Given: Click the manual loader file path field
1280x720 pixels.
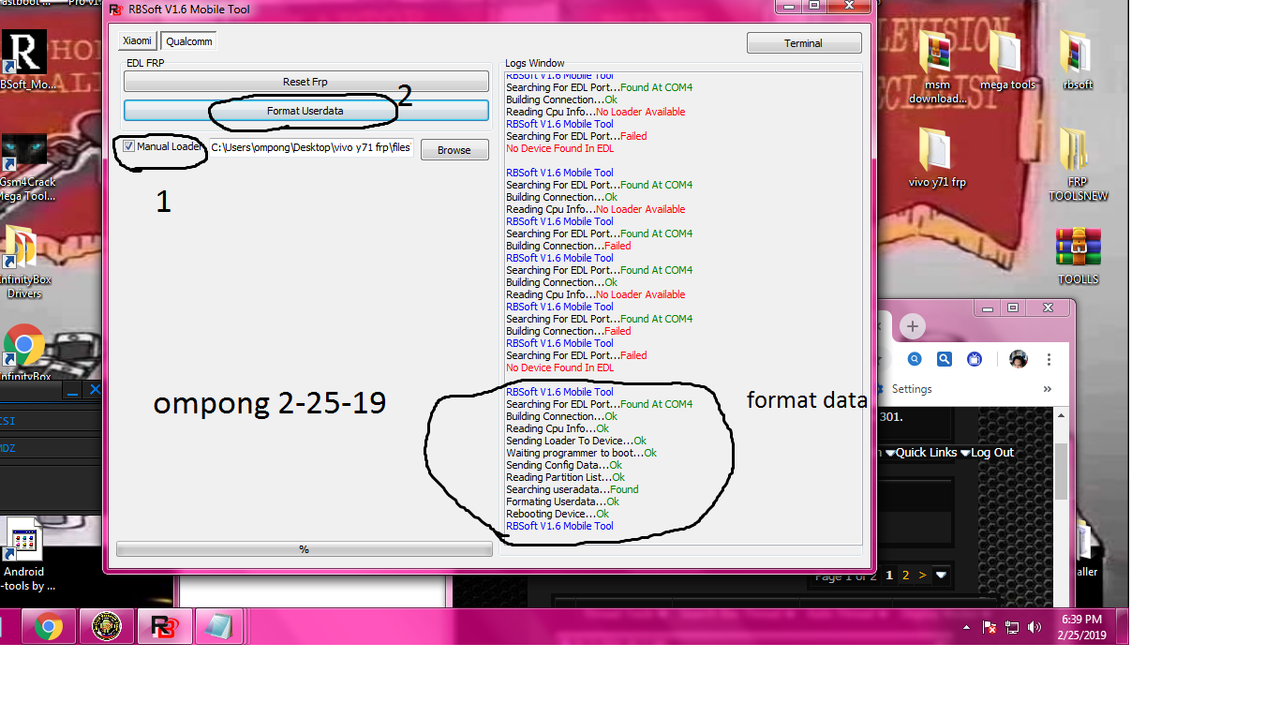Looking at the screenshot, I should tap(310, 148).
